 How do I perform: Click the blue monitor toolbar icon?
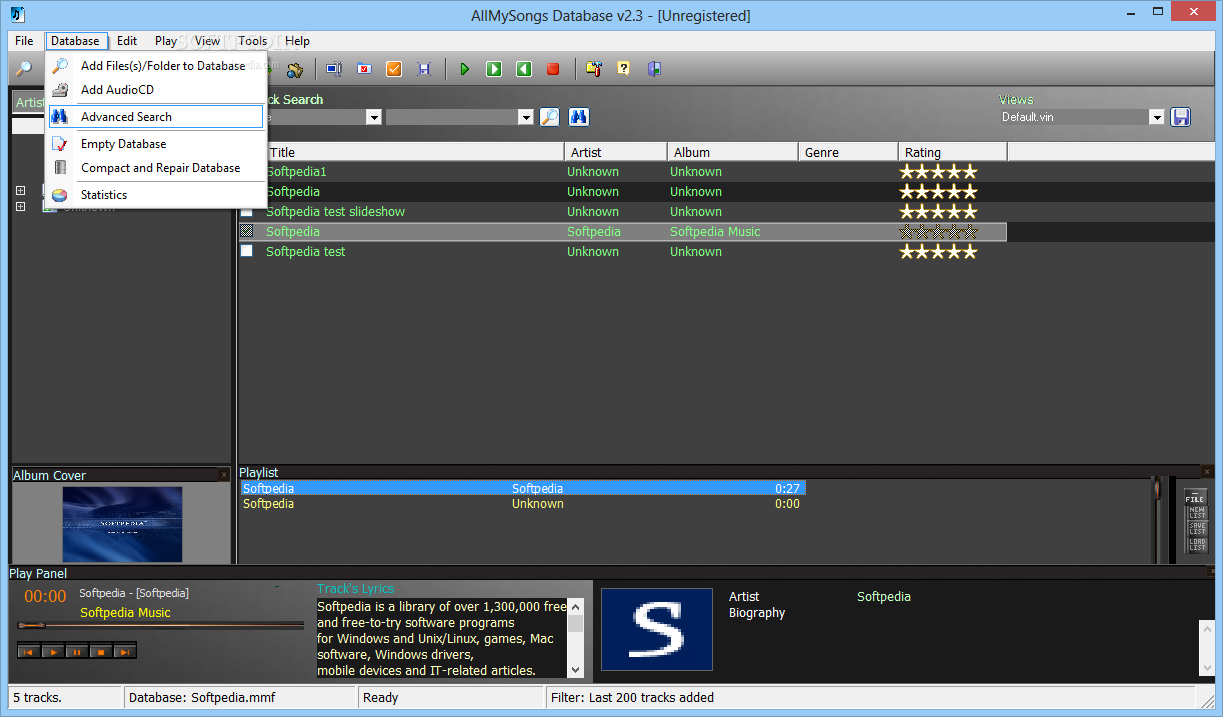coord(334,69)
